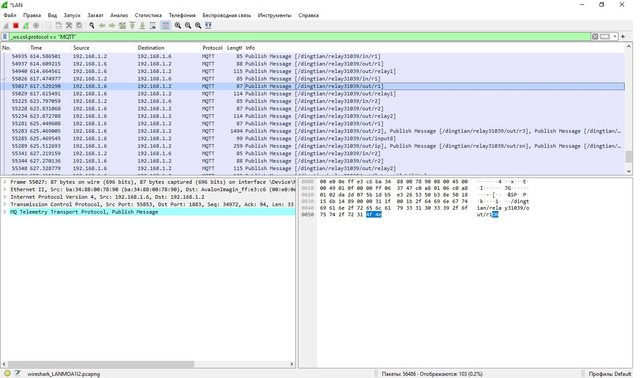Select packet 55283 with length 1494

coord(313,131)
